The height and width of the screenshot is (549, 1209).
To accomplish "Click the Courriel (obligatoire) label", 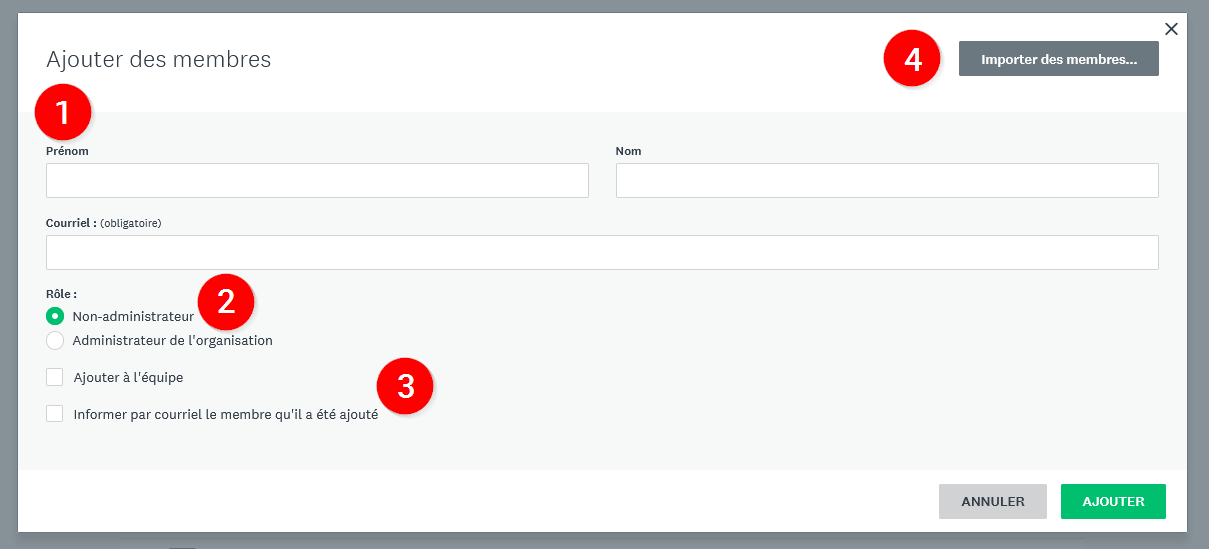I will click(x=103, y=223).
